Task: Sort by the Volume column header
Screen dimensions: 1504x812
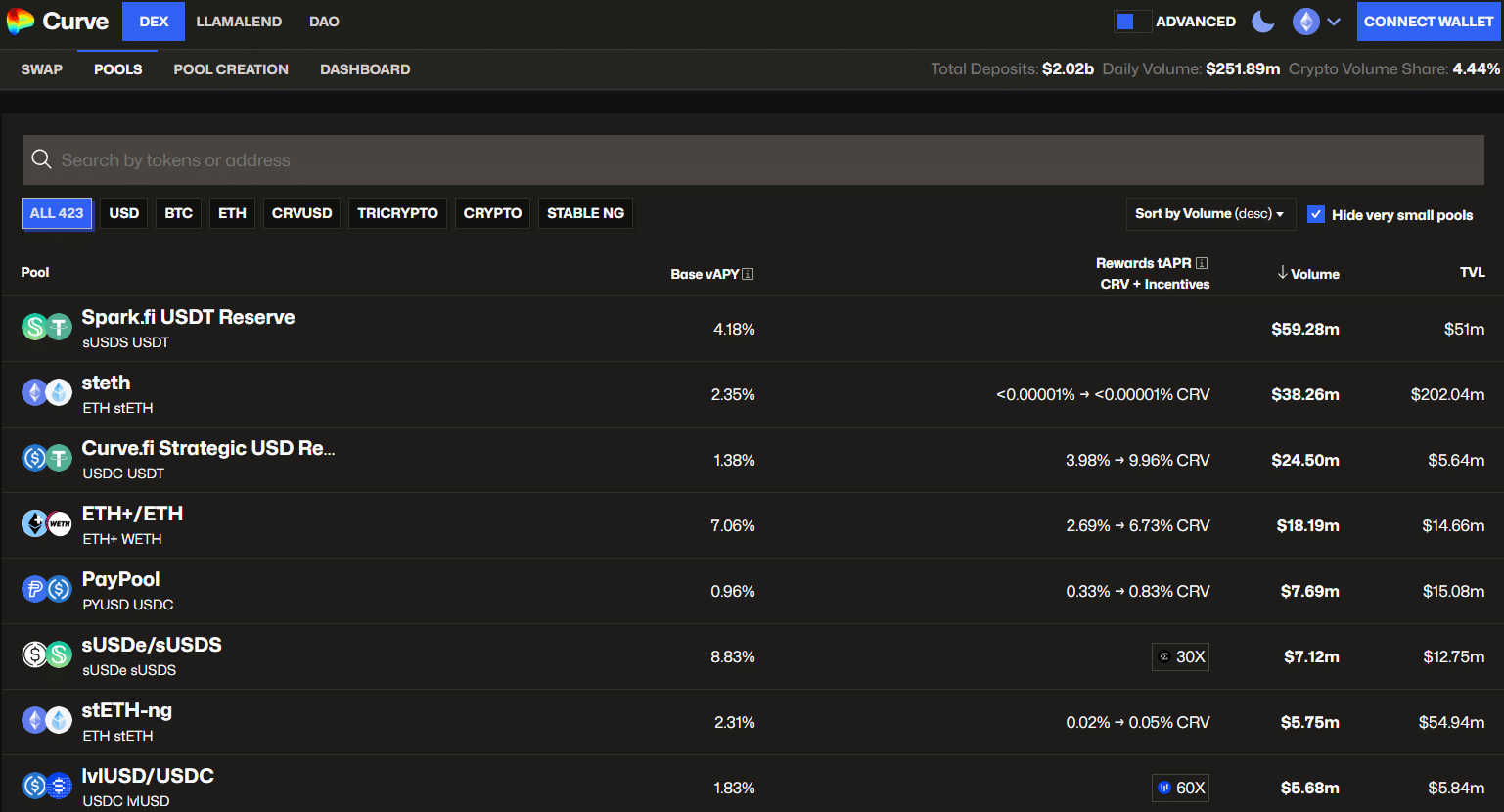Action: 1308,274
